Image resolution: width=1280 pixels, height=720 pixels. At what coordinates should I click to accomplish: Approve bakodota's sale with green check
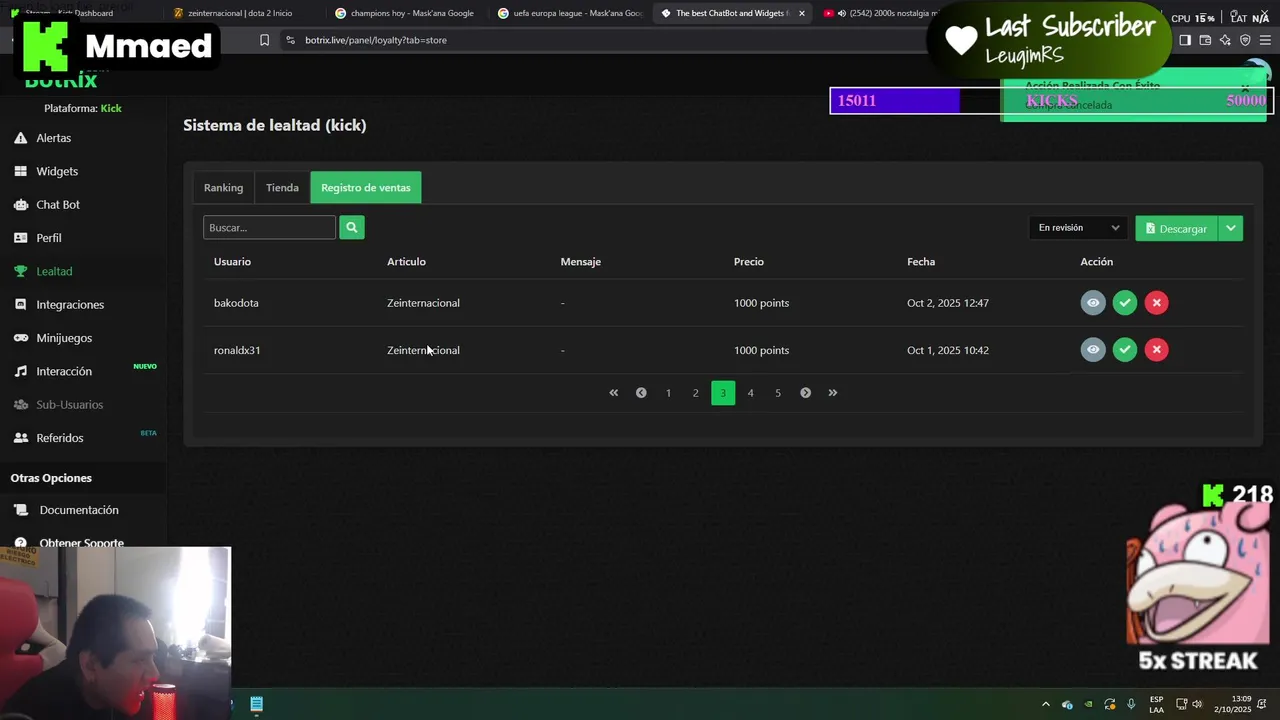tap(1125, 302)
